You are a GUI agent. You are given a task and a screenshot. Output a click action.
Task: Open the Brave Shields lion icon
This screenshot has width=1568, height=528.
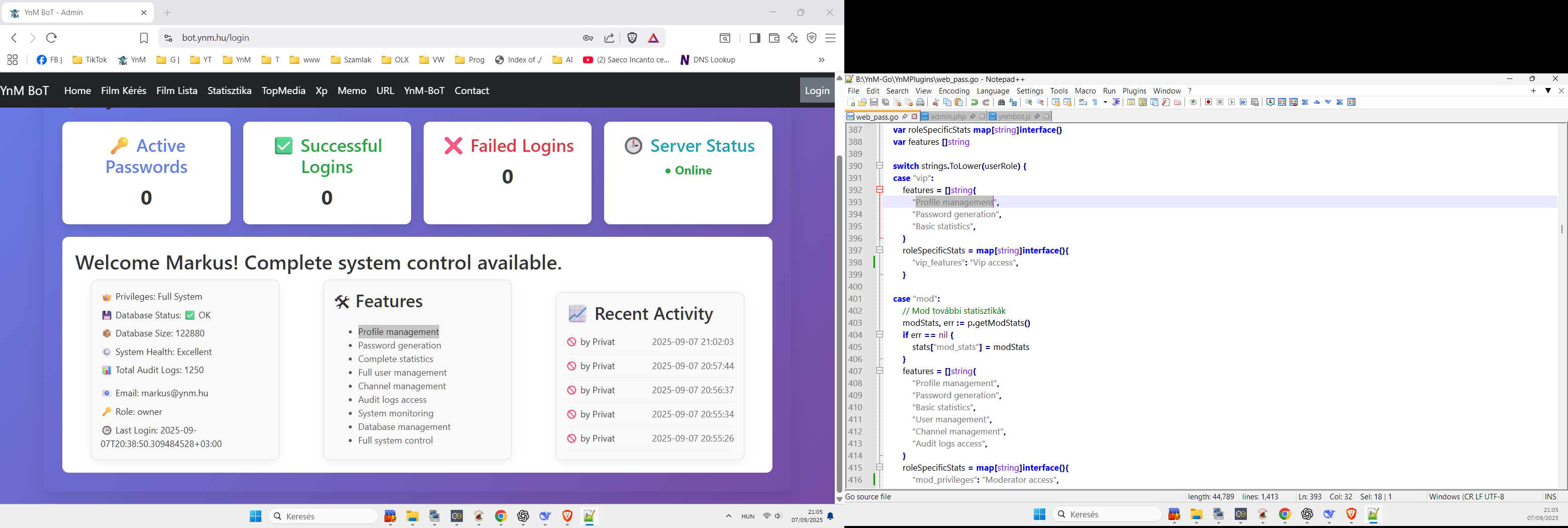click(x=632, y=38)
